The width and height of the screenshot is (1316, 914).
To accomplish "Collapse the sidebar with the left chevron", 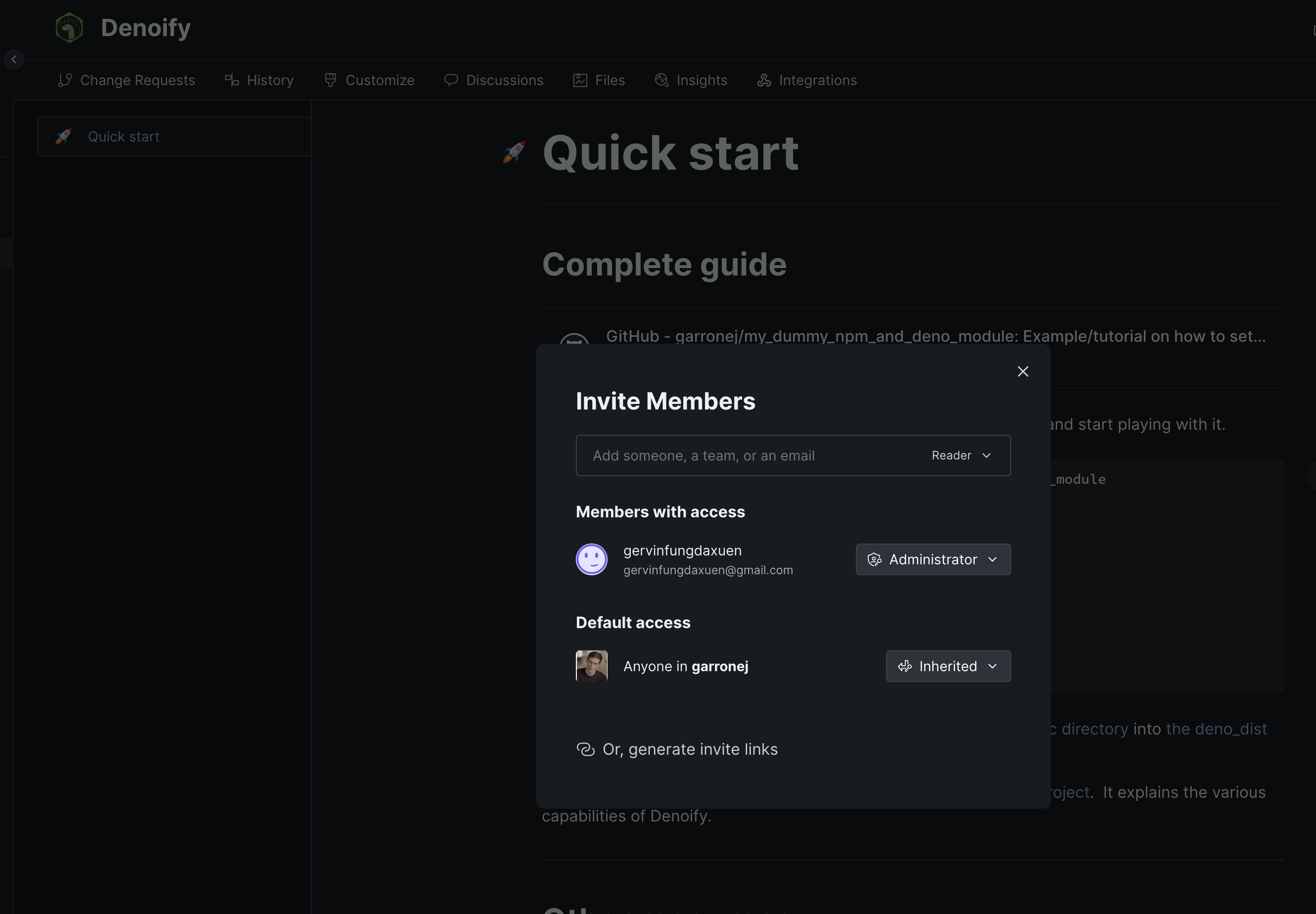I will (14, 58).
